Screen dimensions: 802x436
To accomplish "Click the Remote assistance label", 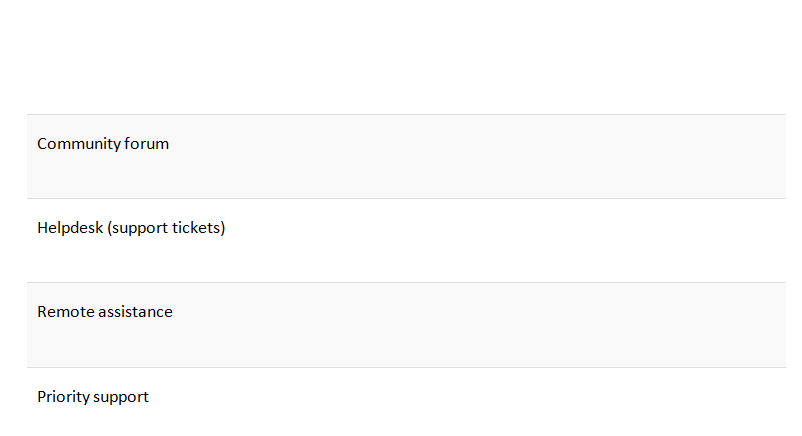I will coord(105,312).
